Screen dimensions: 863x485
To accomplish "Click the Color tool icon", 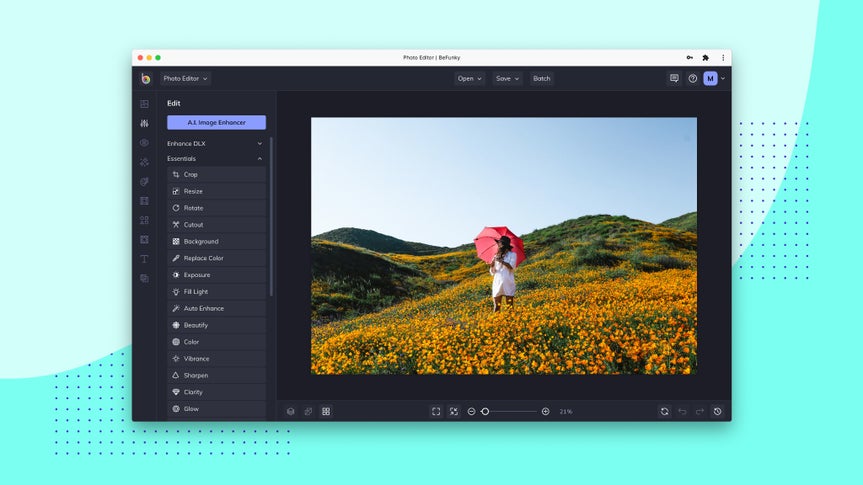I will (x=176, y=342).
